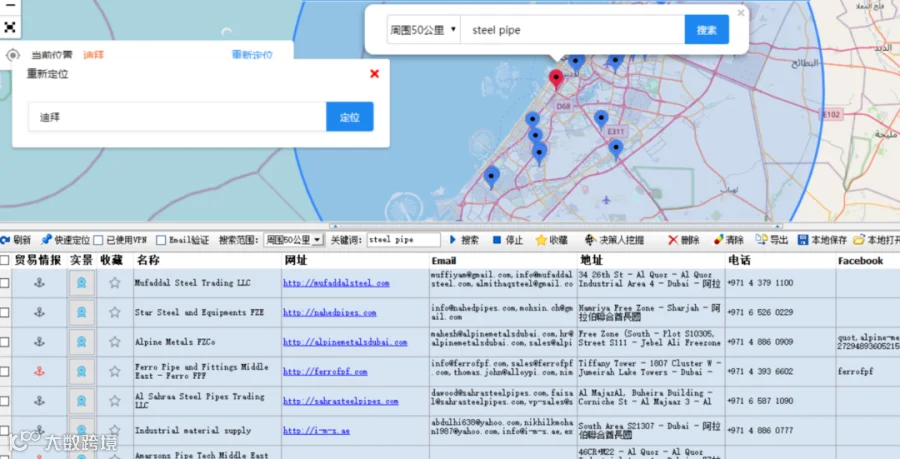Click the Email column header
Screen dimensions: 900x459
[x=444, y=260]
